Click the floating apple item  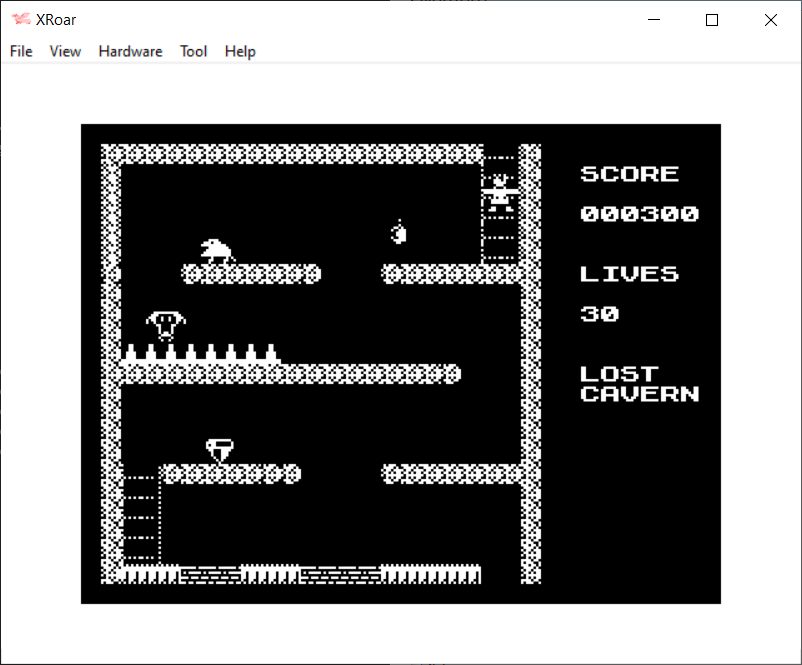[x=399, y=233]
